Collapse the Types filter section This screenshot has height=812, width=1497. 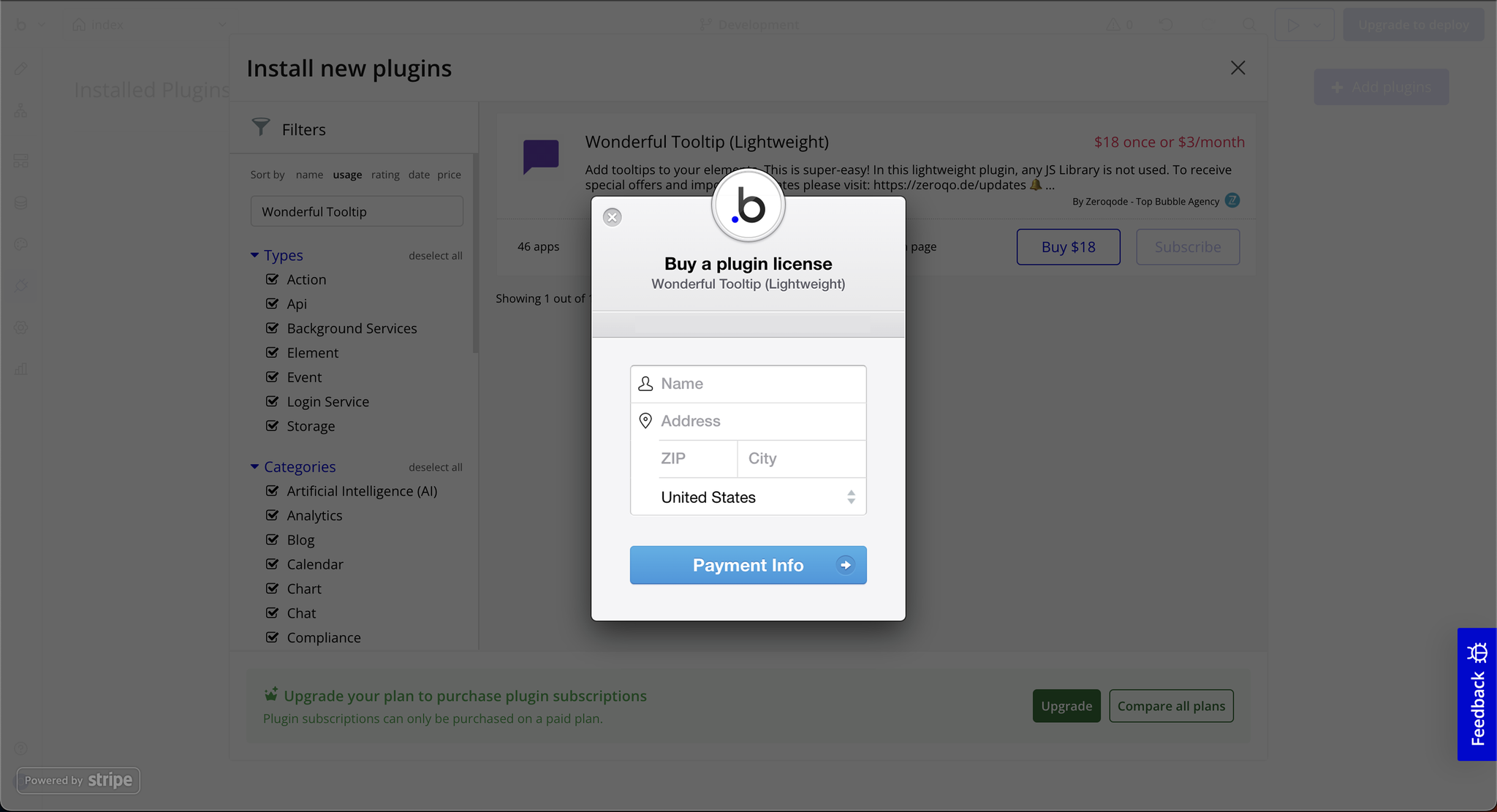pyautogui.click(x=254, y=255)
